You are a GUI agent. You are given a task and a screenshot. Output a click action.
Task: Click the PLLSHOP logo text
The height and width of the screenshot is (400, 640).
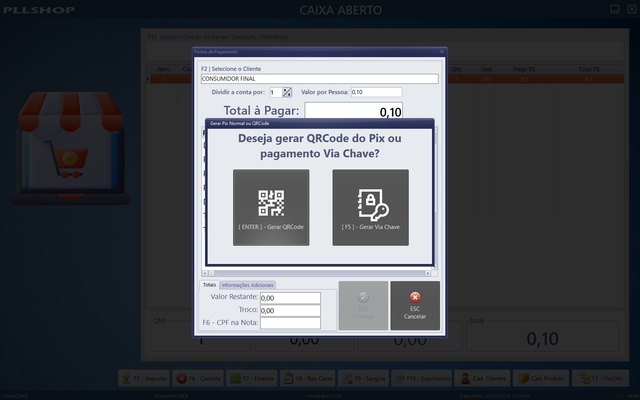[x=39, y=10]
